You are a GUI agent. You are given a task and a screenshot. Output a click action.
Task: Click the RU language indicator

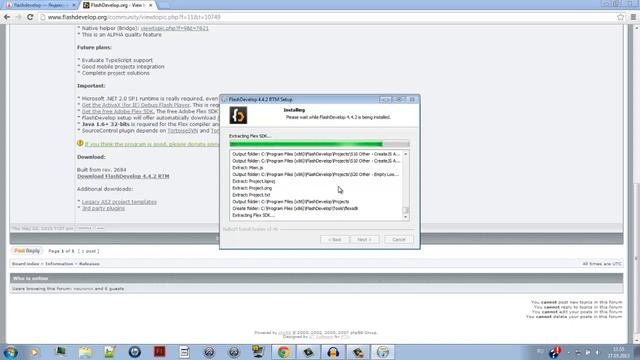[540, 351]
